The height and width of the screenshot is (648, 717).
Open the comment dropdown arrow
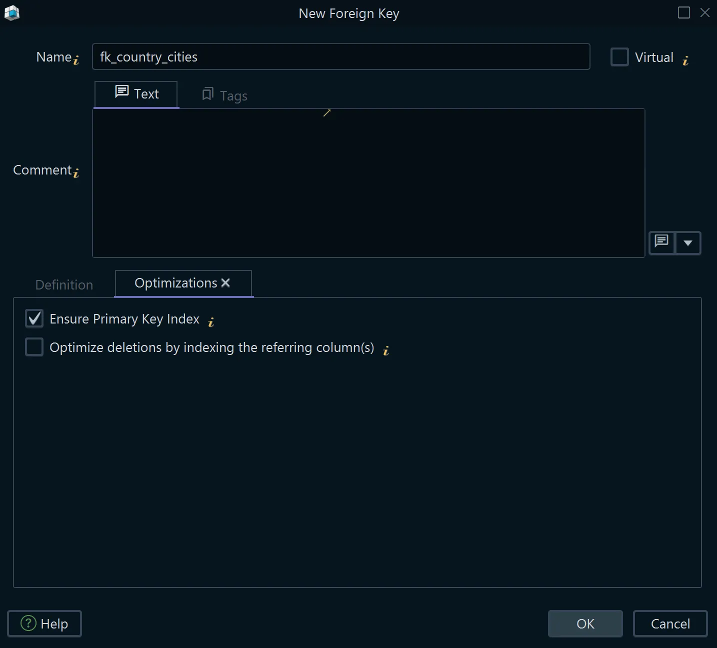click(688, 242)
